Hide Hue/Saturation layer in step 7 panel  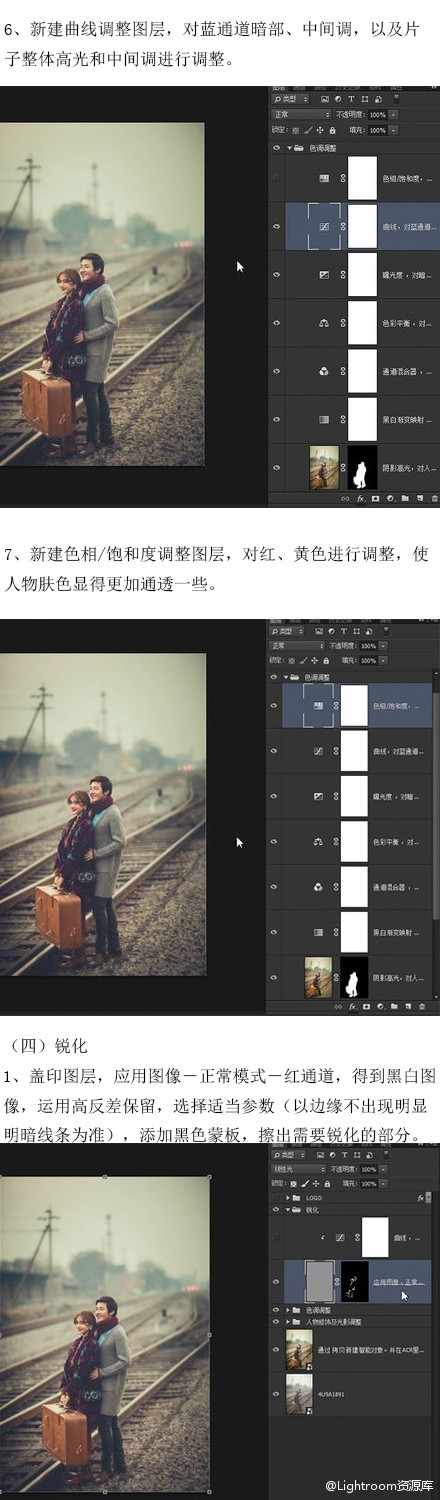pos(274,705)
